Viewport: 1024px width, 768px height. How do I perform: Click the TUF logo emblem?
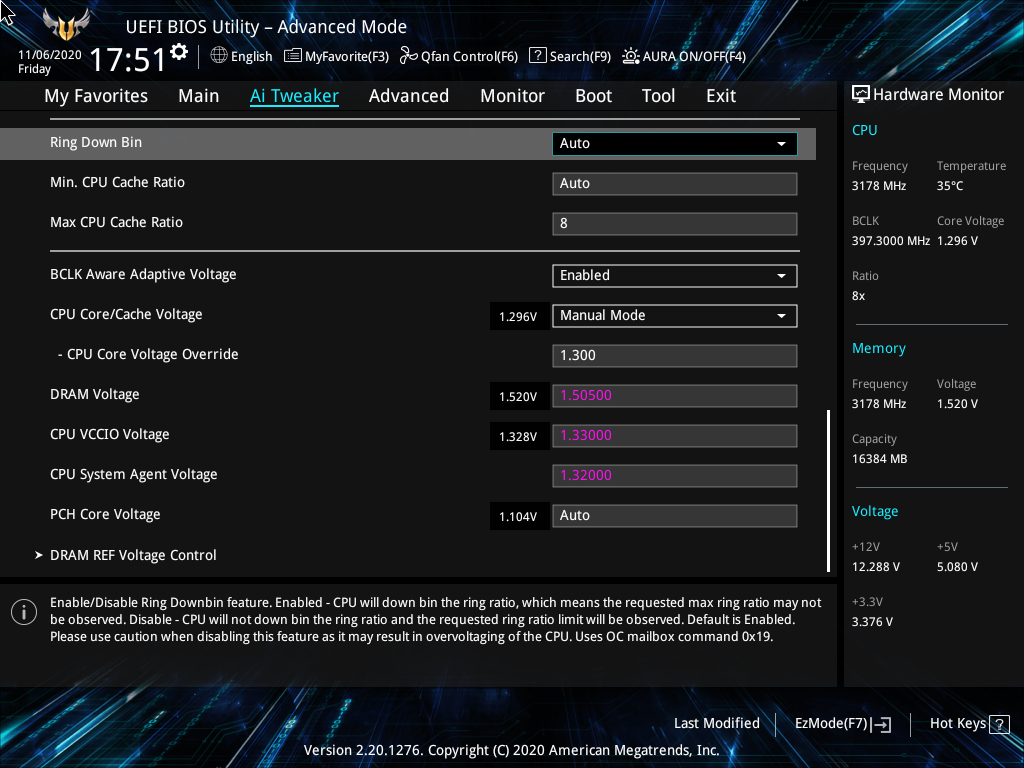(x=66, y=24)
